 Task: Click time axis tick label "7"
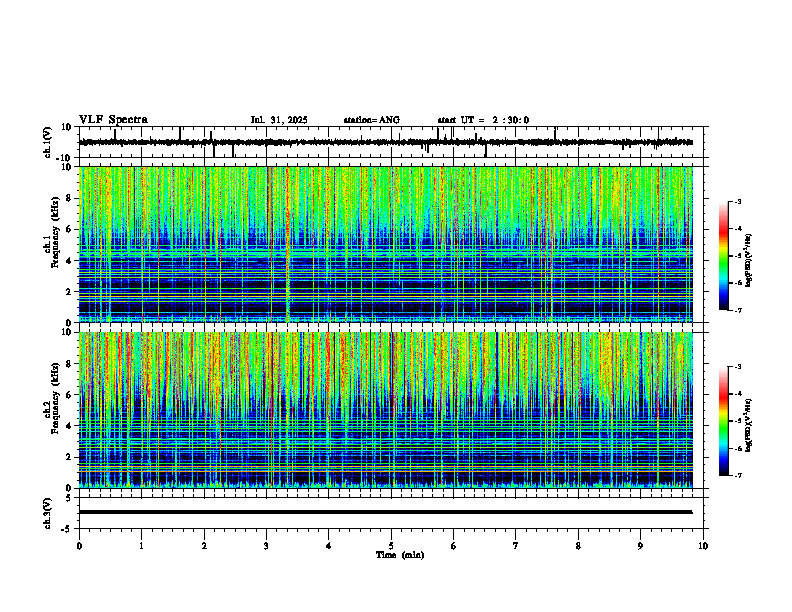pos(516,546)
